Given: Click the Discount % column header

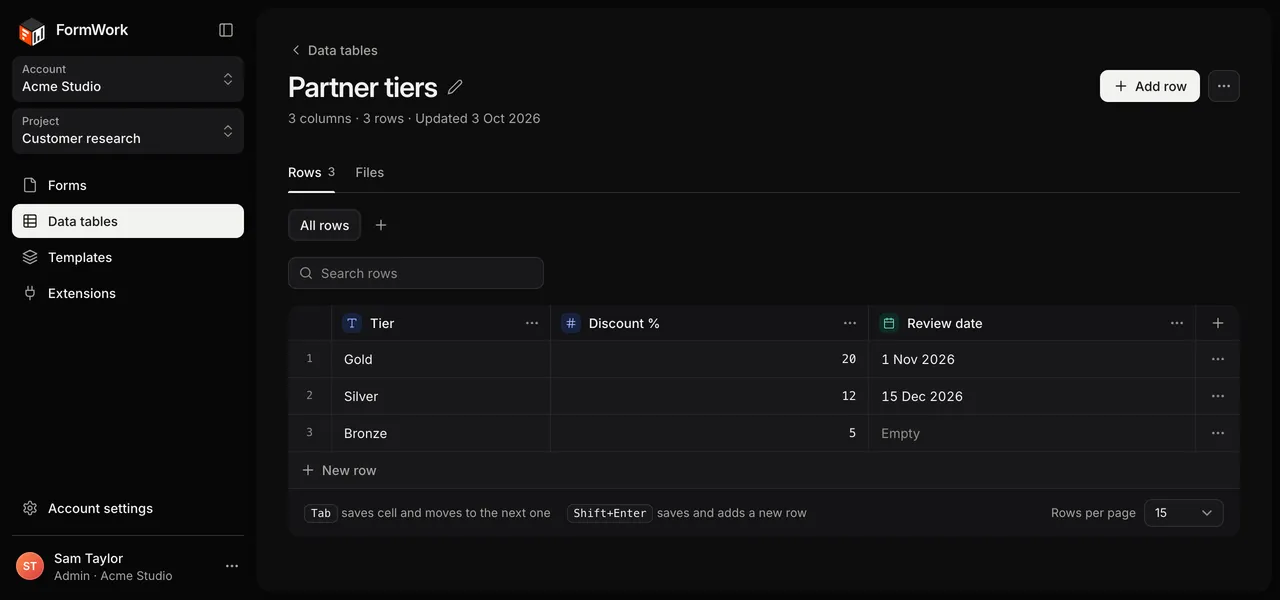Looking at the screenshot, I should (x=709, y=323).
